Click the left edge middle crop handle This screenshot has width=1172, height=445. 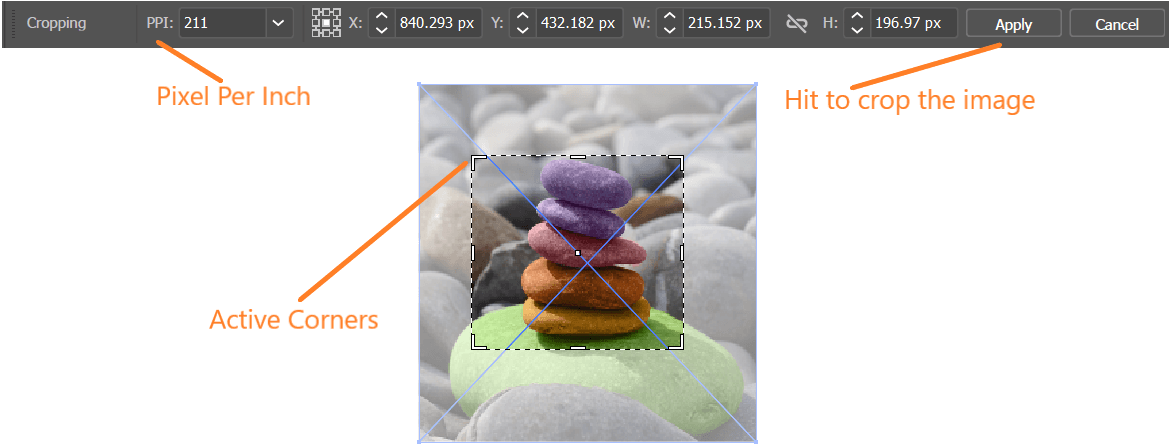pyautogui.click(x=472, y=252)
